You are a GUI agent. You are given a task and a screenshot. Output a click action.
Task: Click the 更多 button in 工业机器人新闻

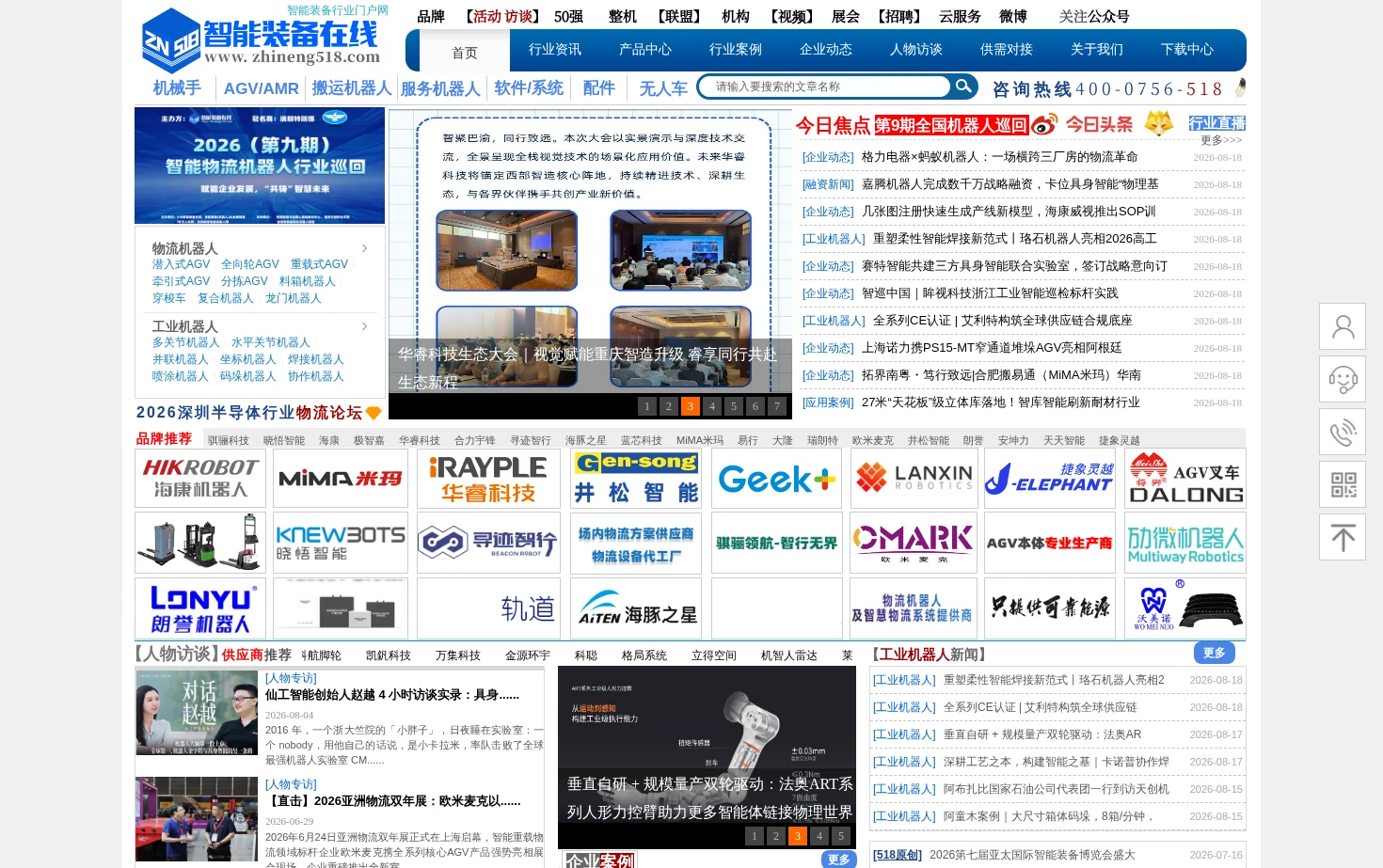pos(1215,653)
